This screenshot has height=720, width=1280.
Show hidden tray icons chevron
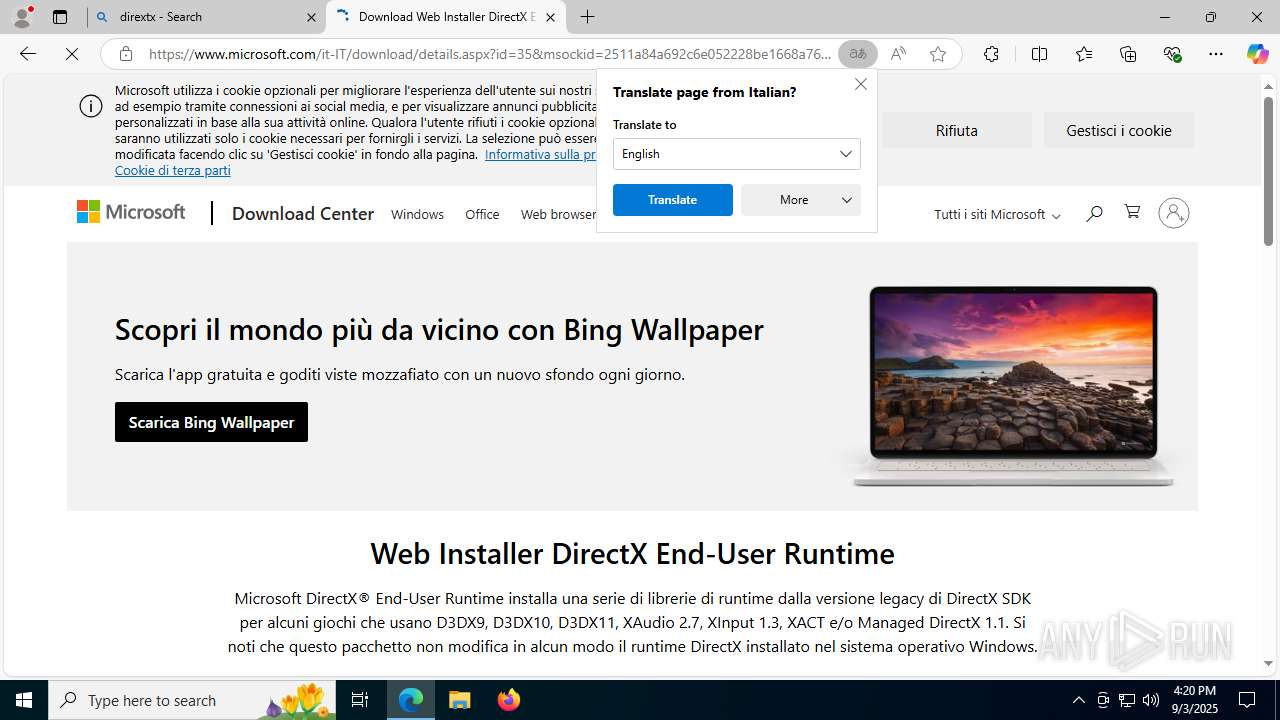tap(1078, 700)
